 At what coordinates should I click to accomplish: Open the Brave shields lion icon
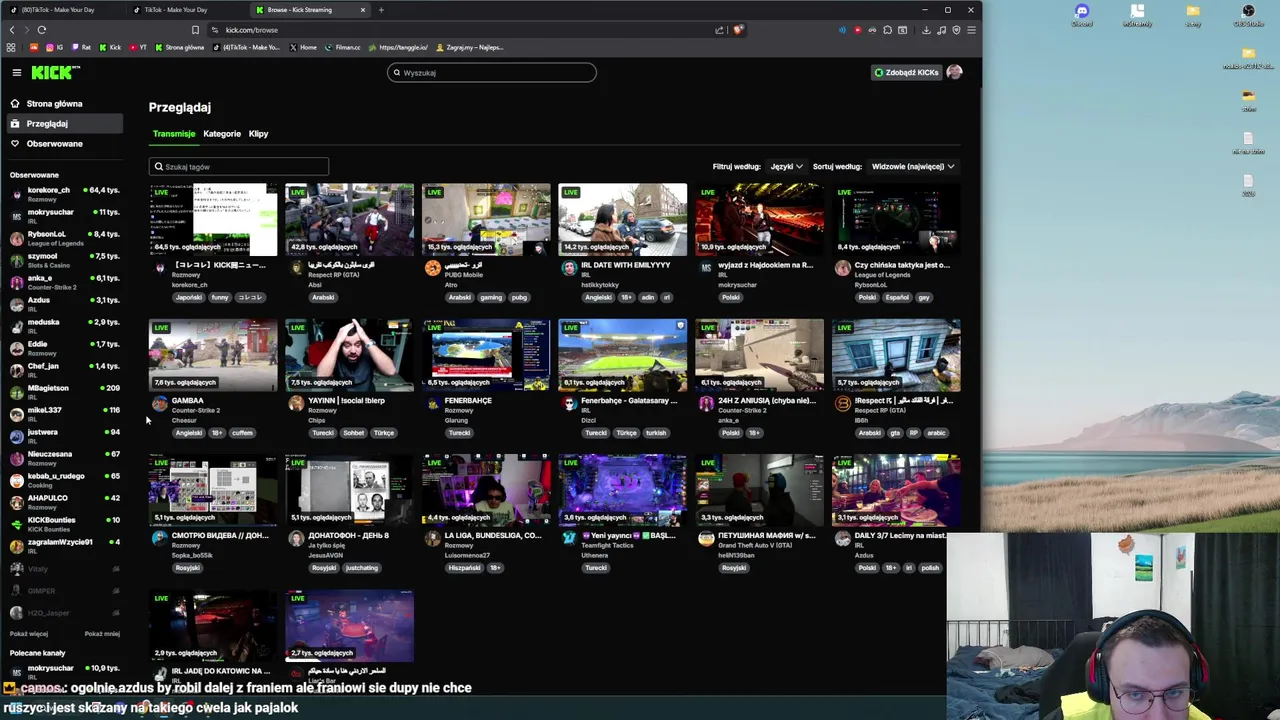tap(738, 30)
